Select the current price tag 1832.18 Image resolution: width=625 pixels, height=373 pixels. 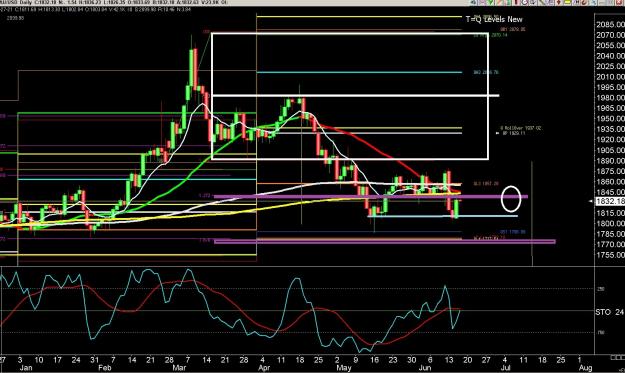[x=610, y=202]
